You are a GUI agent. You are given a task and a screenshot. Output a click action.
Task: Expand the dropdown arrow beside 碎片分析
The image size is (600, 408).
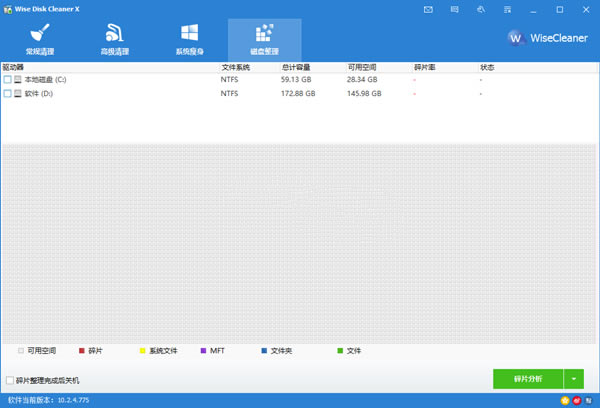click(x=574, y=379)
